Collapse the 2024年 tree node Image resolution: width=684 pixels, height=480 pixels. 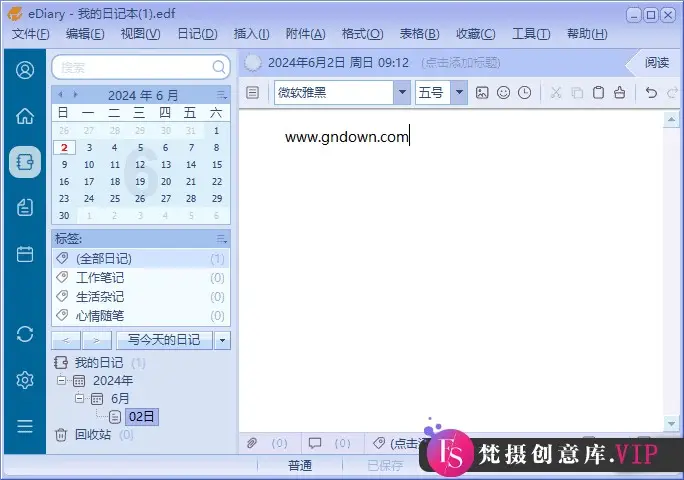pyautogui.click(x=62, y=381)
